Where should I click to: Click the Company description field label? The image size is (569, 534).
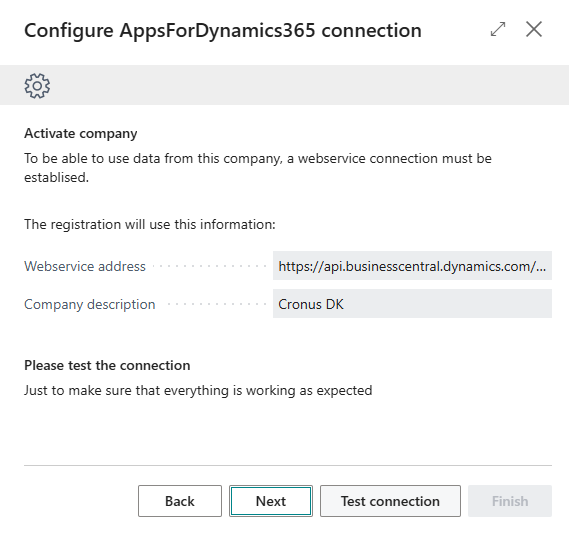[90, 304]
